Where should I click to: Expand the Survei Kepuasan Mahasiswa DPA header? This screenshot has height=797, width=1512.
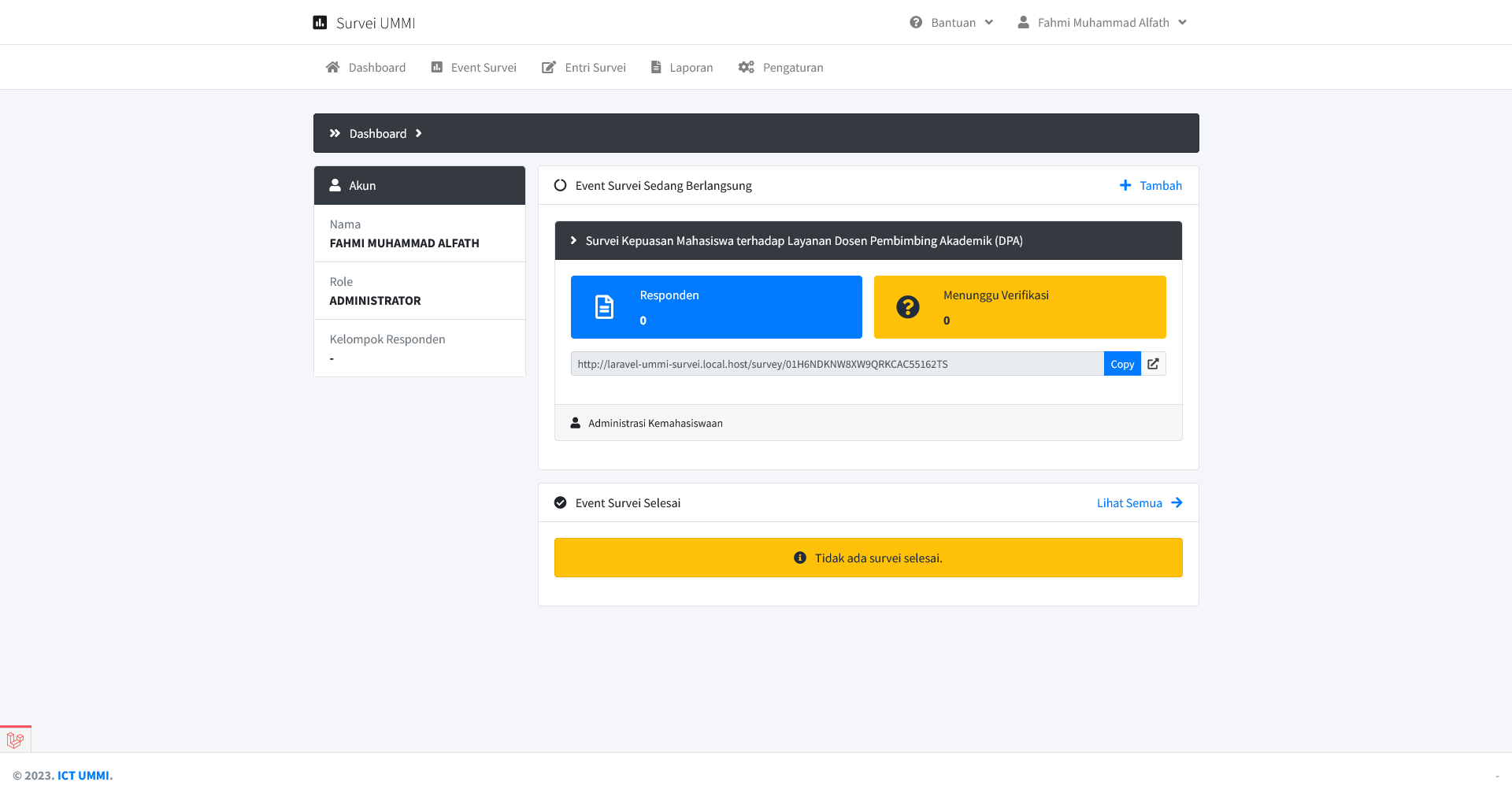click(x=803, y=241)
